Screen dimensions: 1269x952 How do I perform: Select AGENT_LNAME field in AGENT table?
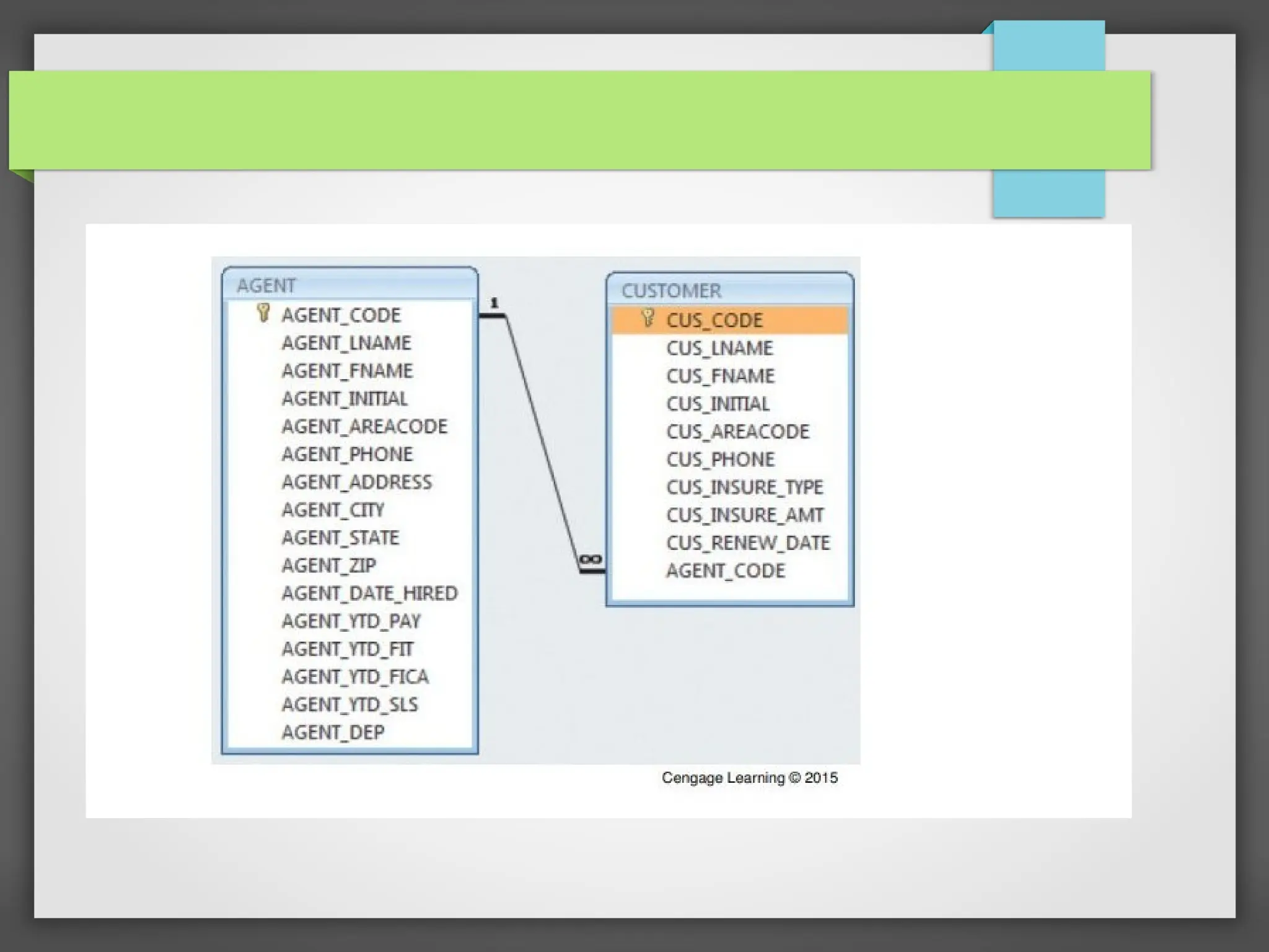pos(346,343)
